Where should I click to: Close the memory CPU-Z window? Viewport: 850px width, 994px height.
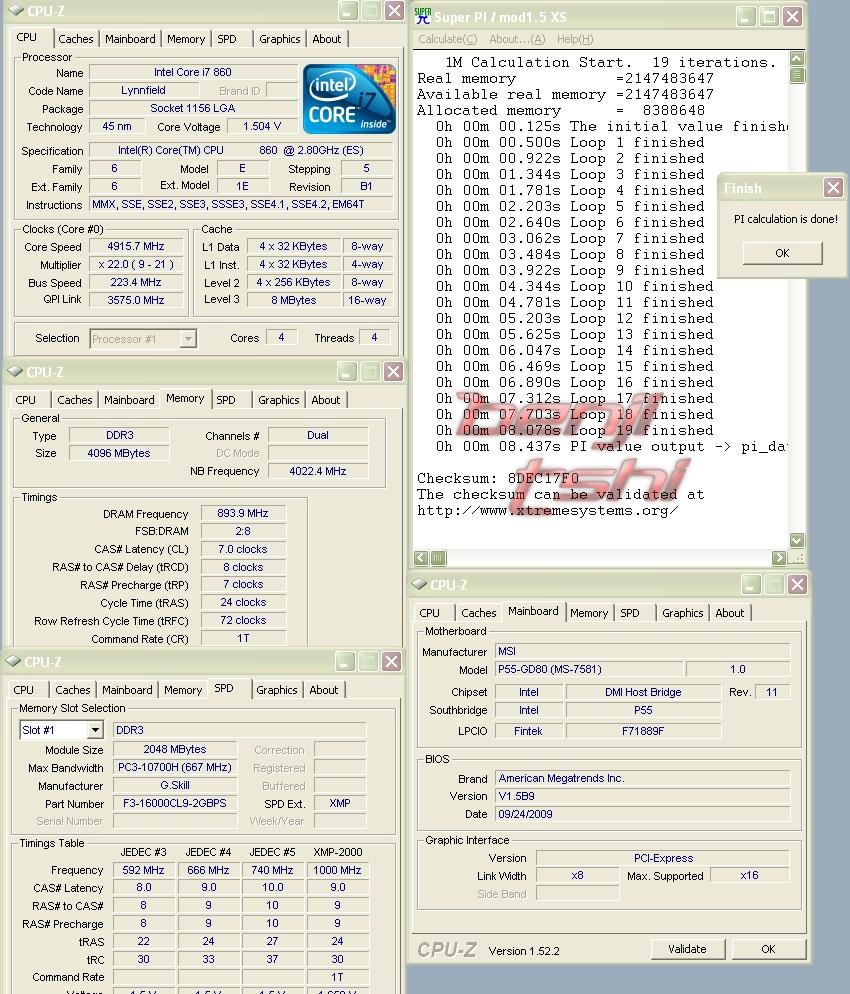393,371
